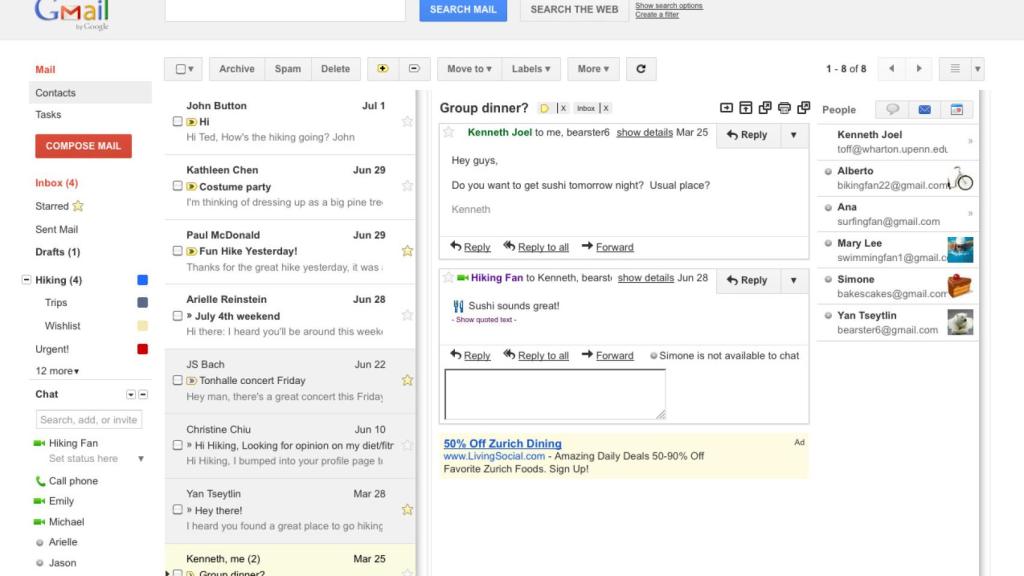Click the video chat icon beside Hiking Fan
The image size is (1024, 576).
point(38,443)
